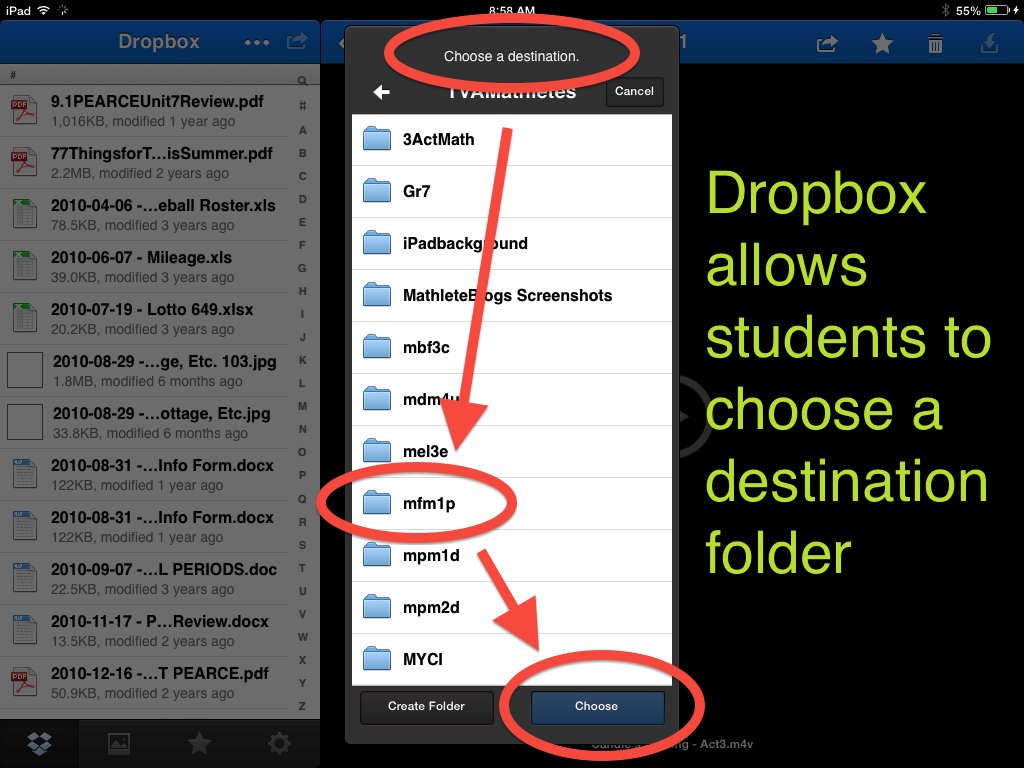Open the Favorites star tab
Viewport: 1024px width, 768px height.
pos(199,743)
